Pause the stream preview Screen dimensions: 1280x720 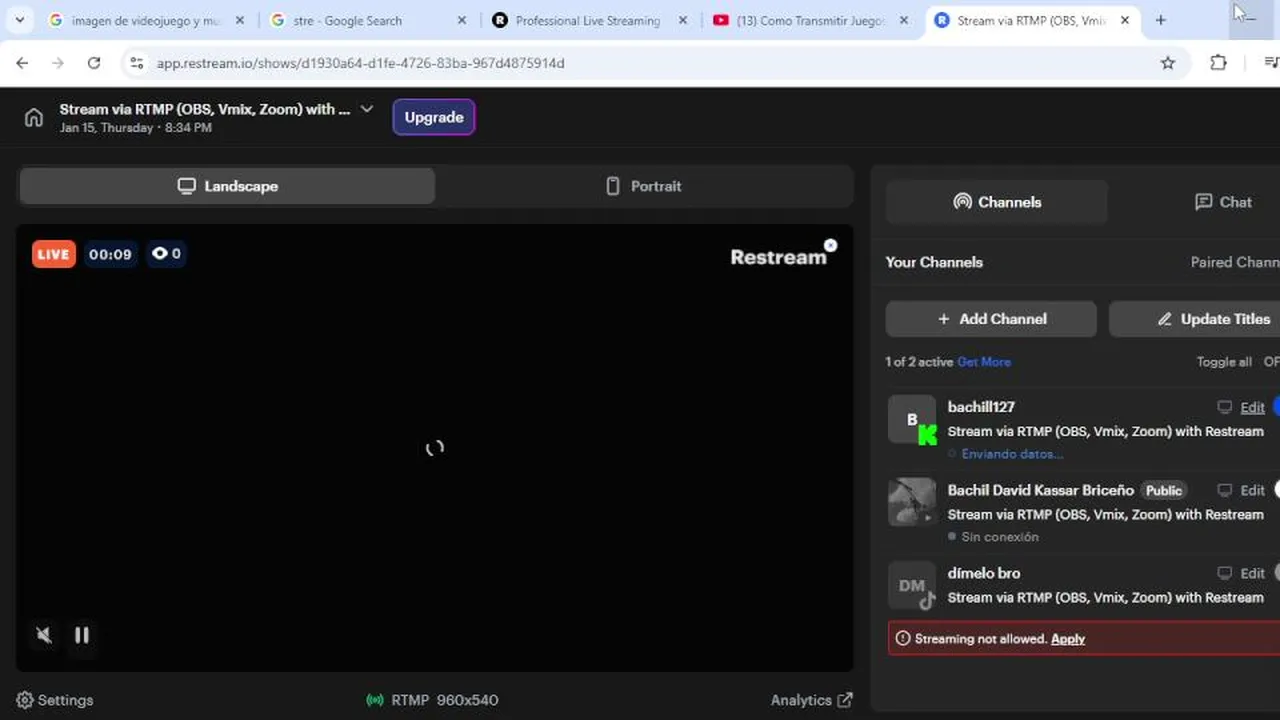point(82,635)
